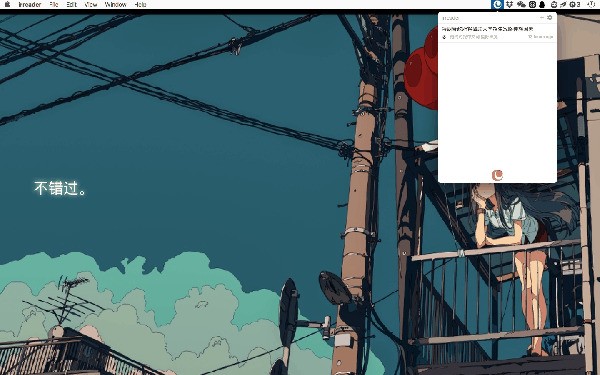Open the article headline in Inreader popup
This screenshot has width=600, height=375.
pos(488,29)
